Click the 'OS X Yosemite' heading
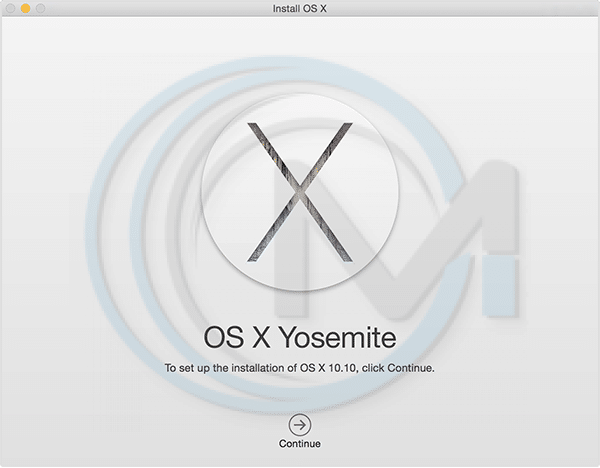The image size is (600, 468). [x=300, y=337]
